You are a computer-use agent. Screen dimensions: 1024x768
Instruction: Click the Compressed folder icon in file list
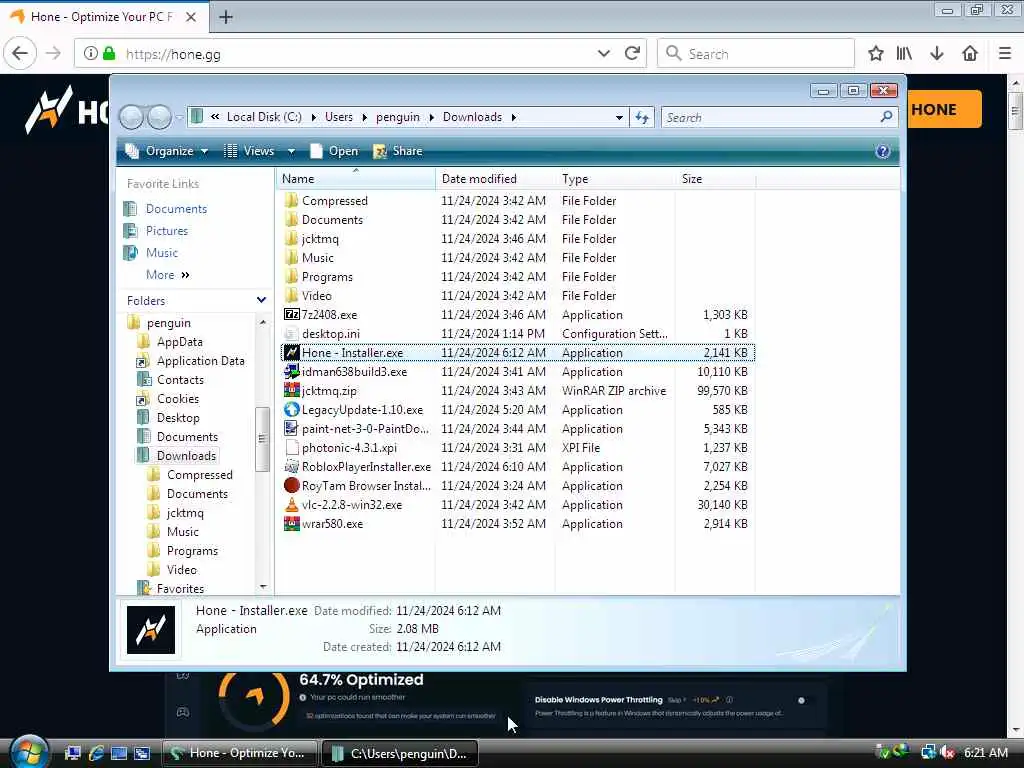[x=291, y=200]
